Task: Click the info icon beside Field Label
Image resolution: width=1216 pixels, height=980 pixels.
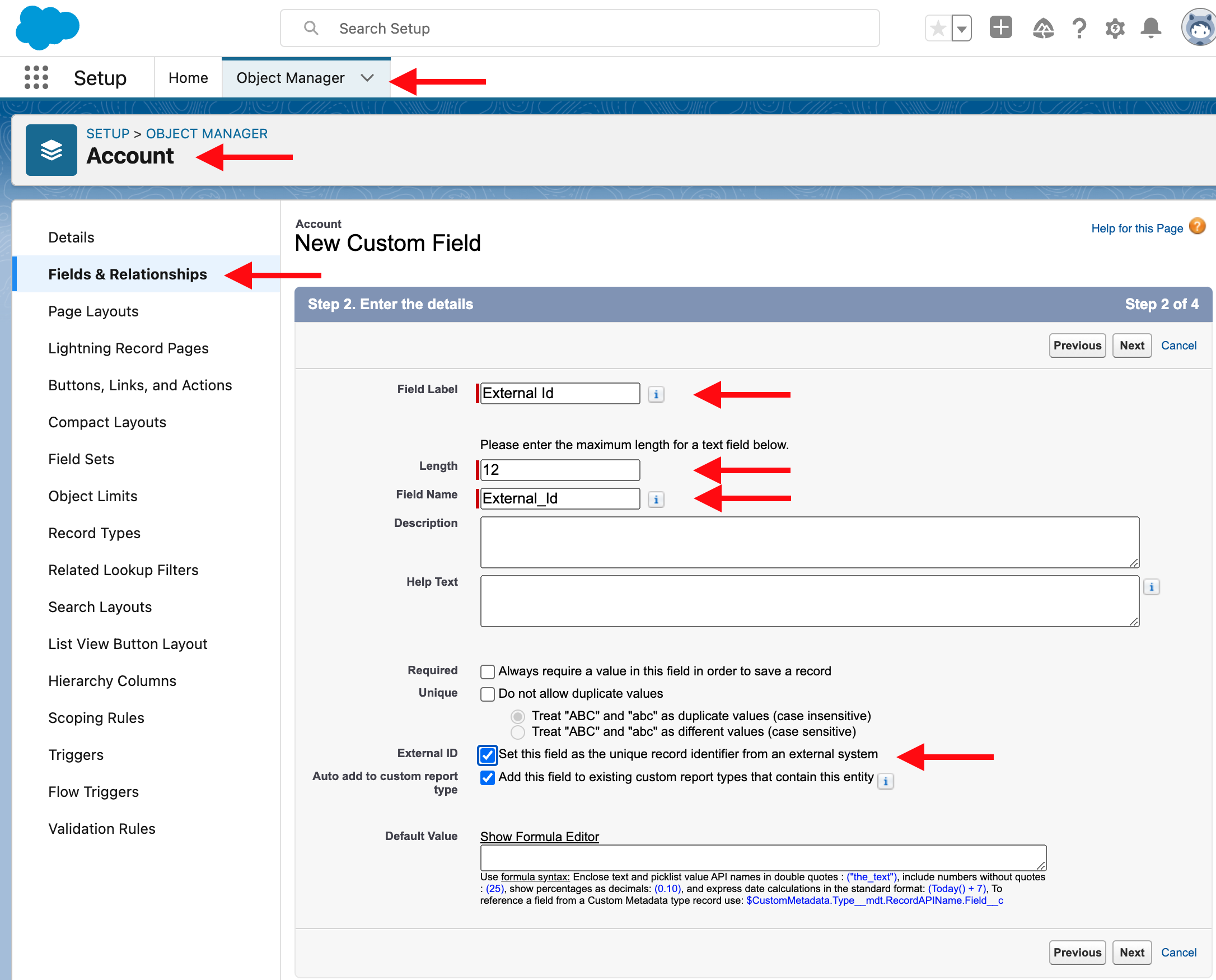Action: (656, 394)
